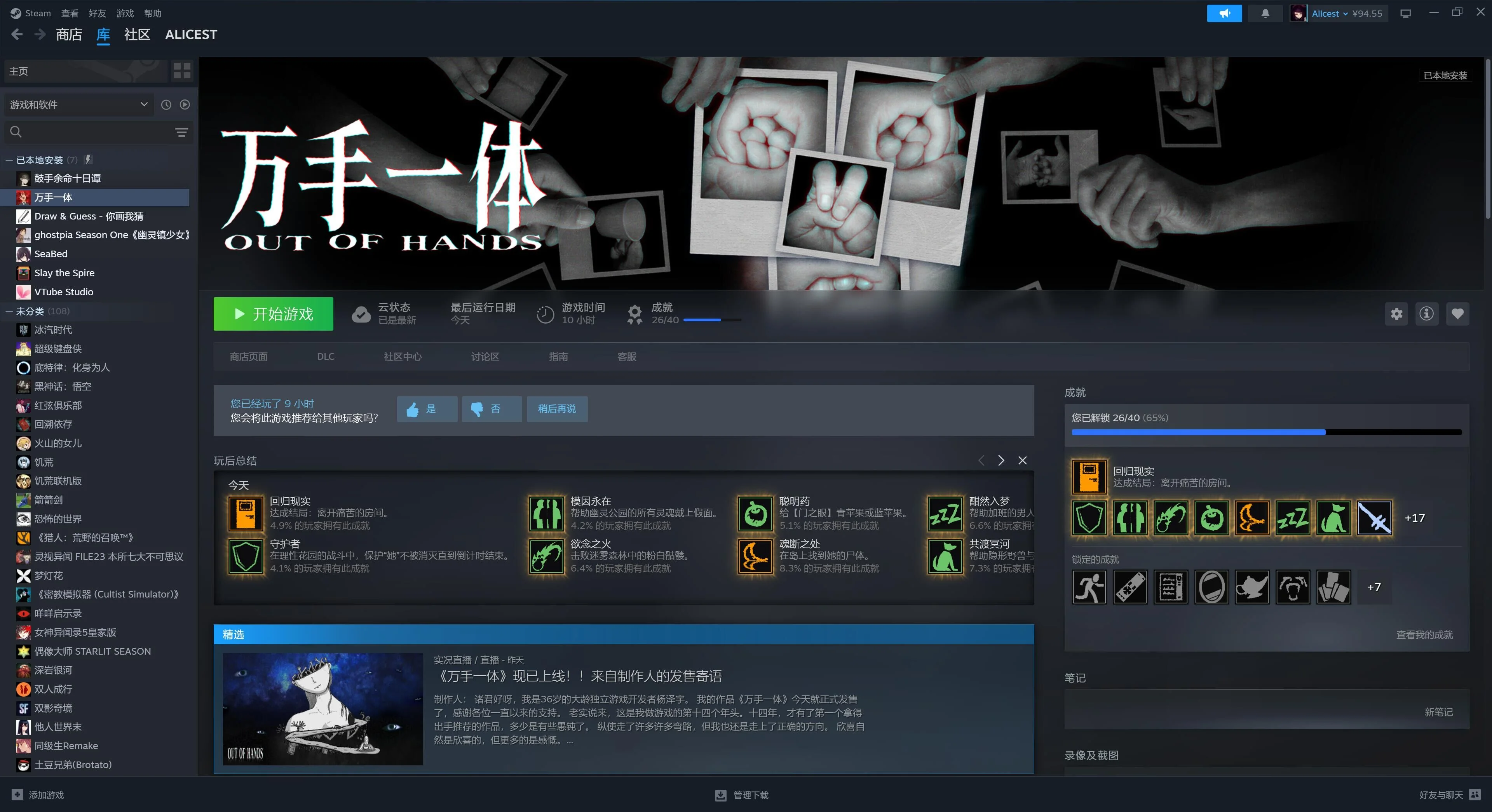Open the 指南 tab

pos(558,357)
